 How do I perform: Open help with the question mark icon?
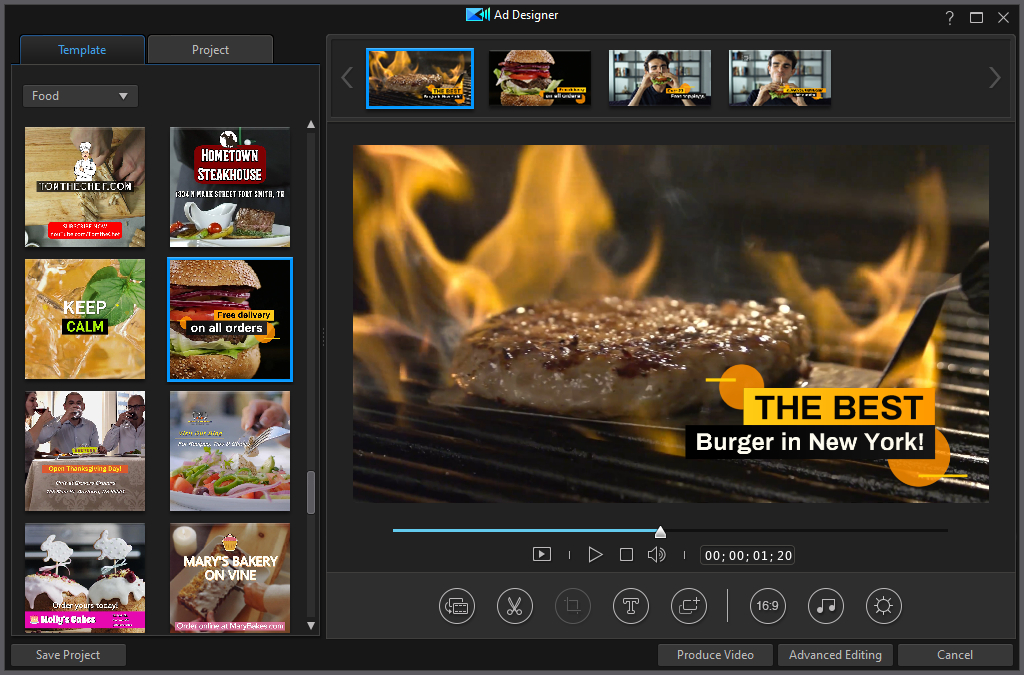(x=950, y=18)
